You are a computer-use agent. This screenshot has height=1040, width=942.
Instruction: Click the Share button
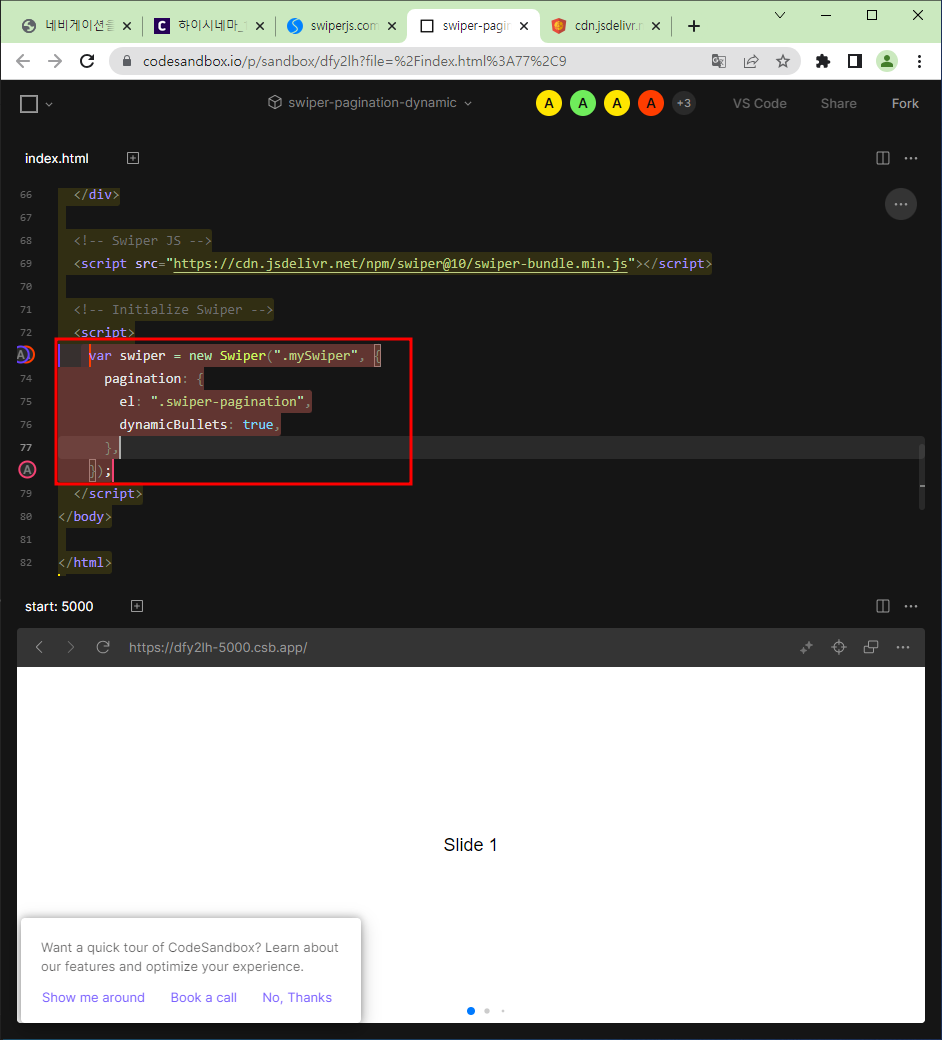[x=839, y=103]
